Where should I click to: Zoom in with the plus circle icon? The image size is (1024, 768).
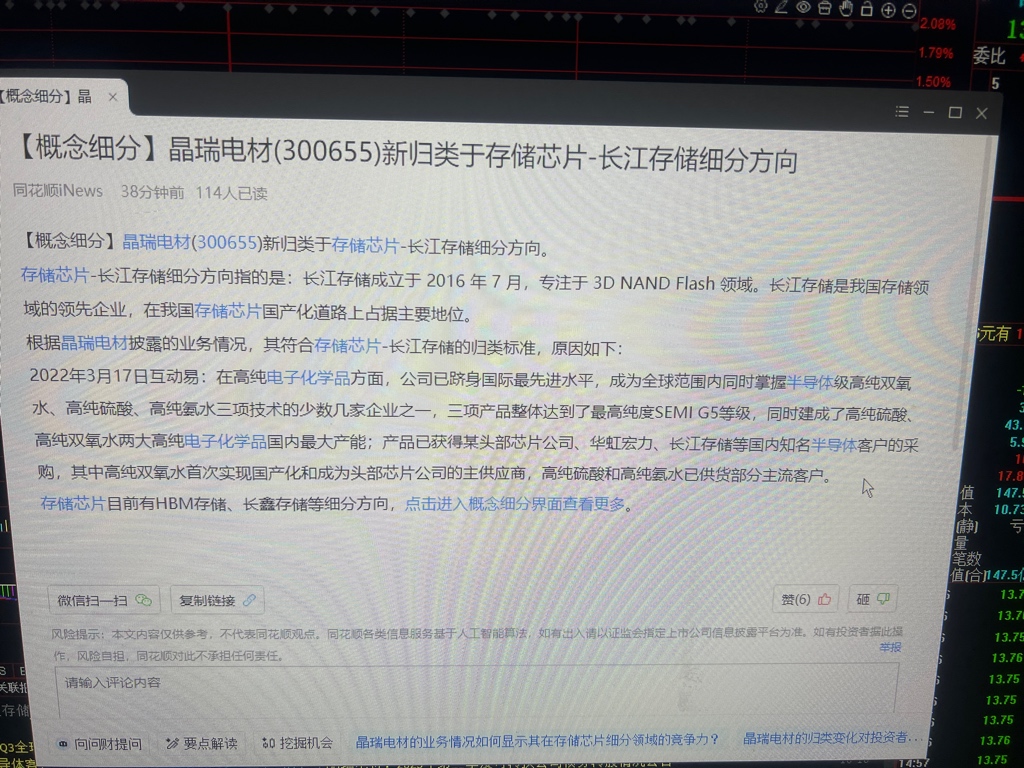point(888,10)
